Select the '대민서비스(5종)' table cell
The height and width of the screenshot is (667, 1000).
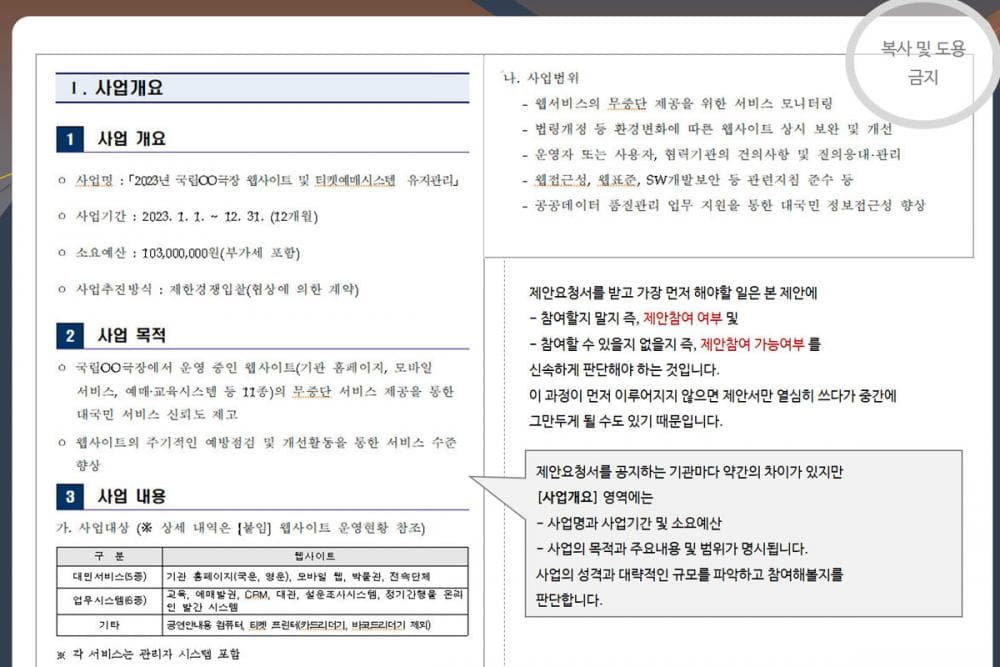click(x=109, y=576)
